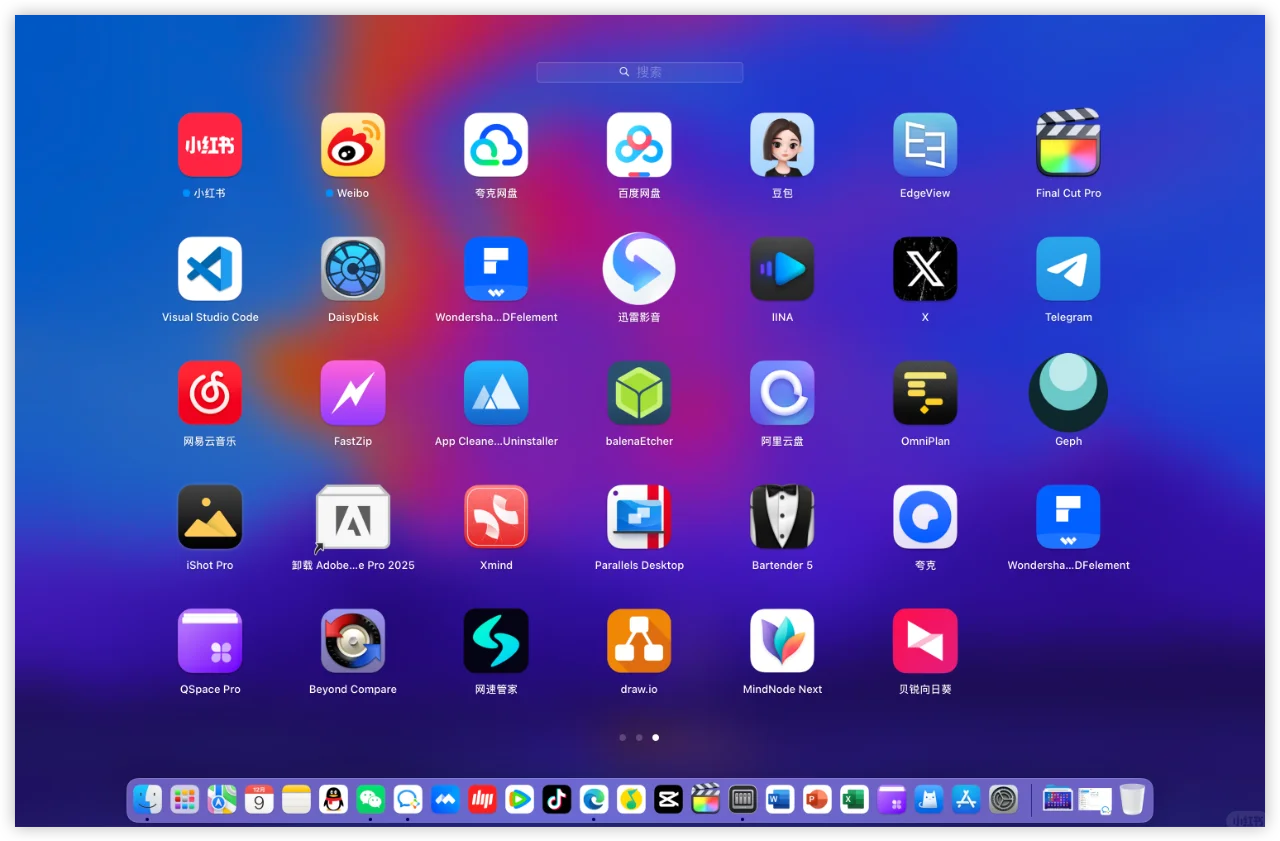
Task: Launch 网速管家 app
Action: click(496, 641)
